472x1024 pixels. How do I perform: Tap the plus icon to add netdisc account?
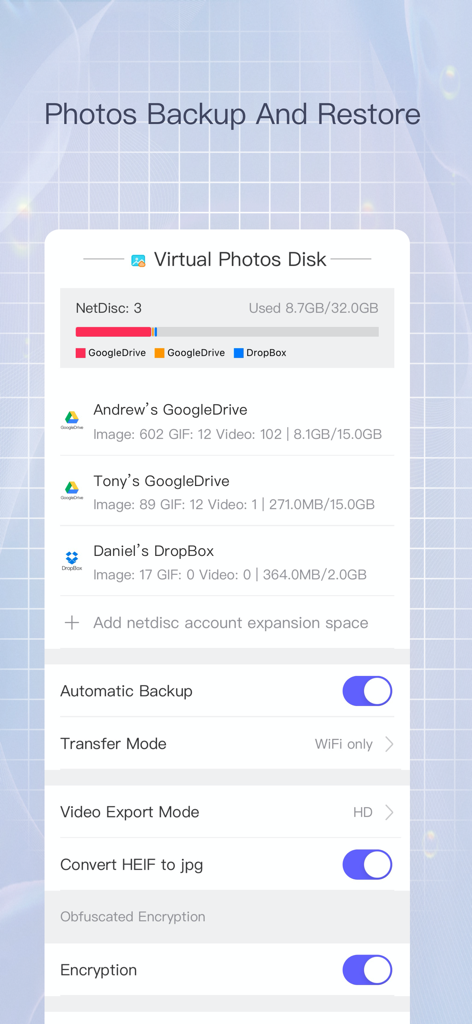72,622
